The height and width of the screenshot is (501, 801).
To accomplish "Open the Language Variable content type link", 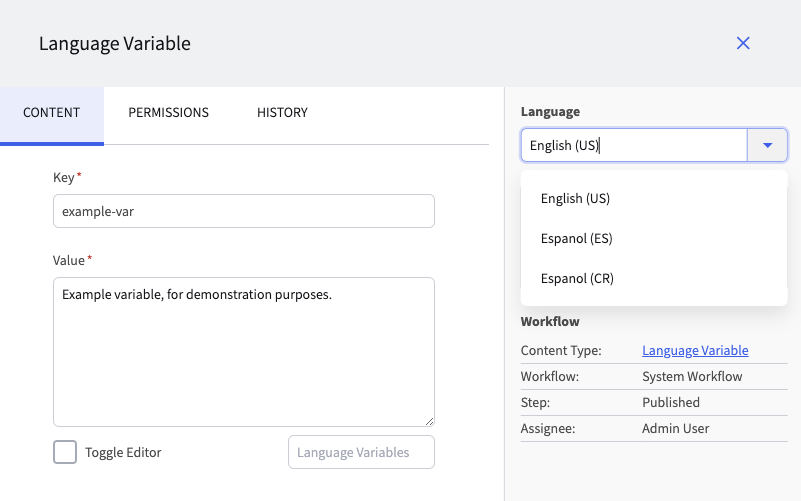I will 695,351.
